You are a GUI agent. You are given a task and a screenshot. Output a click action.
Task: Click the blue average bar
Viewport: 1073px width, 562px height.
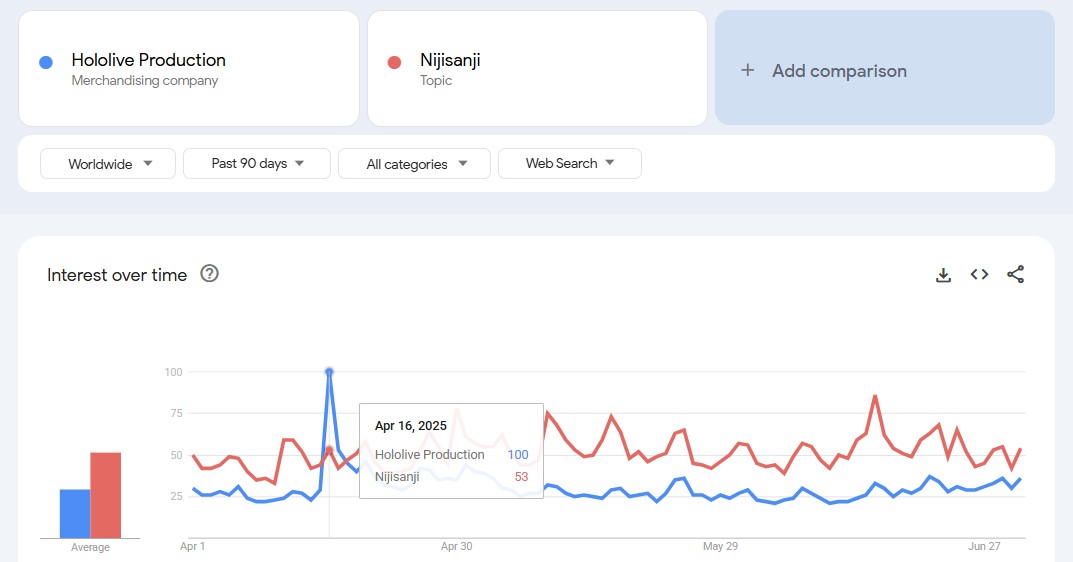coord(75,513)
